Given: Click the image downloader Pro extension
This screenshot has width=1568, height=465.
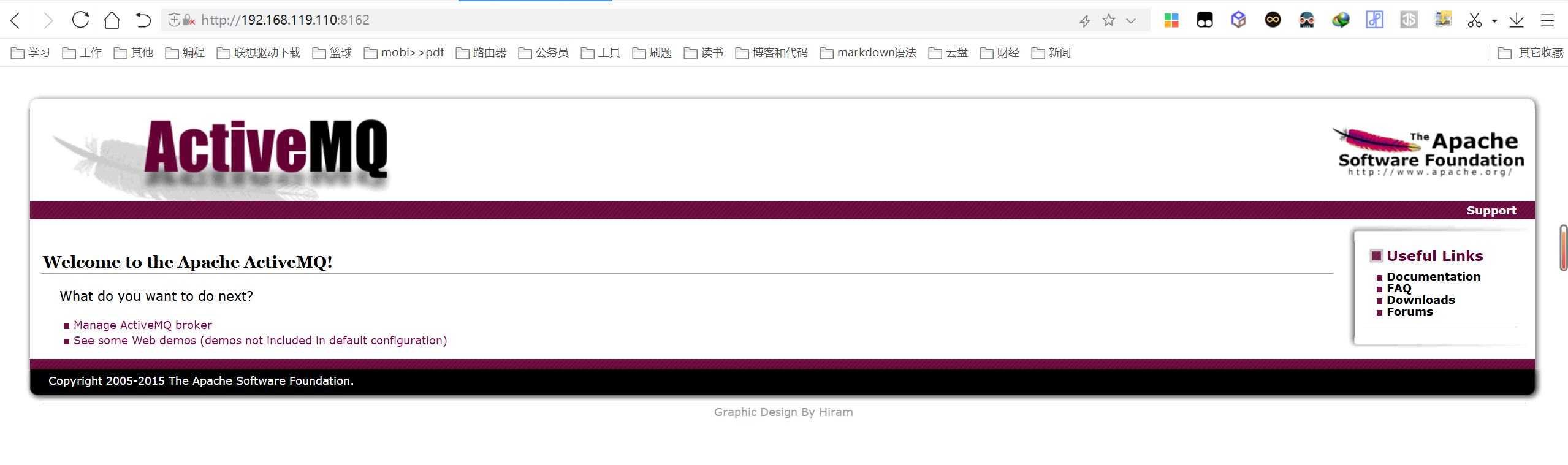Looking at the screenshot, I should pyautogui.click(x=1443, y=20).
